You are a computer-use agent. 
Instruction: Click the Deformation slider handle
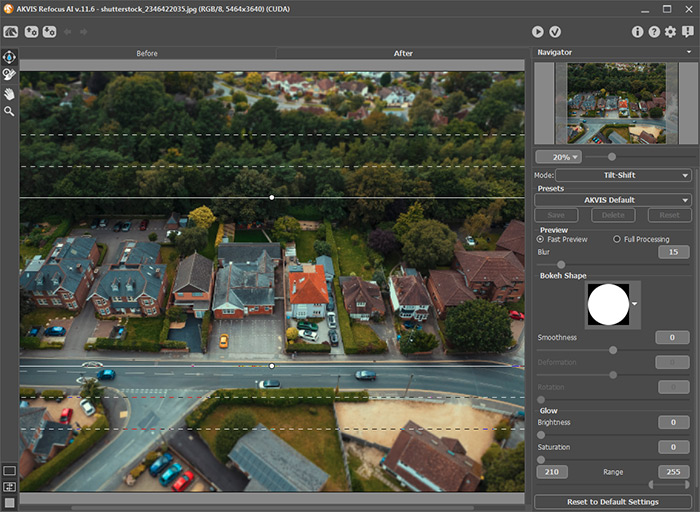613,375
